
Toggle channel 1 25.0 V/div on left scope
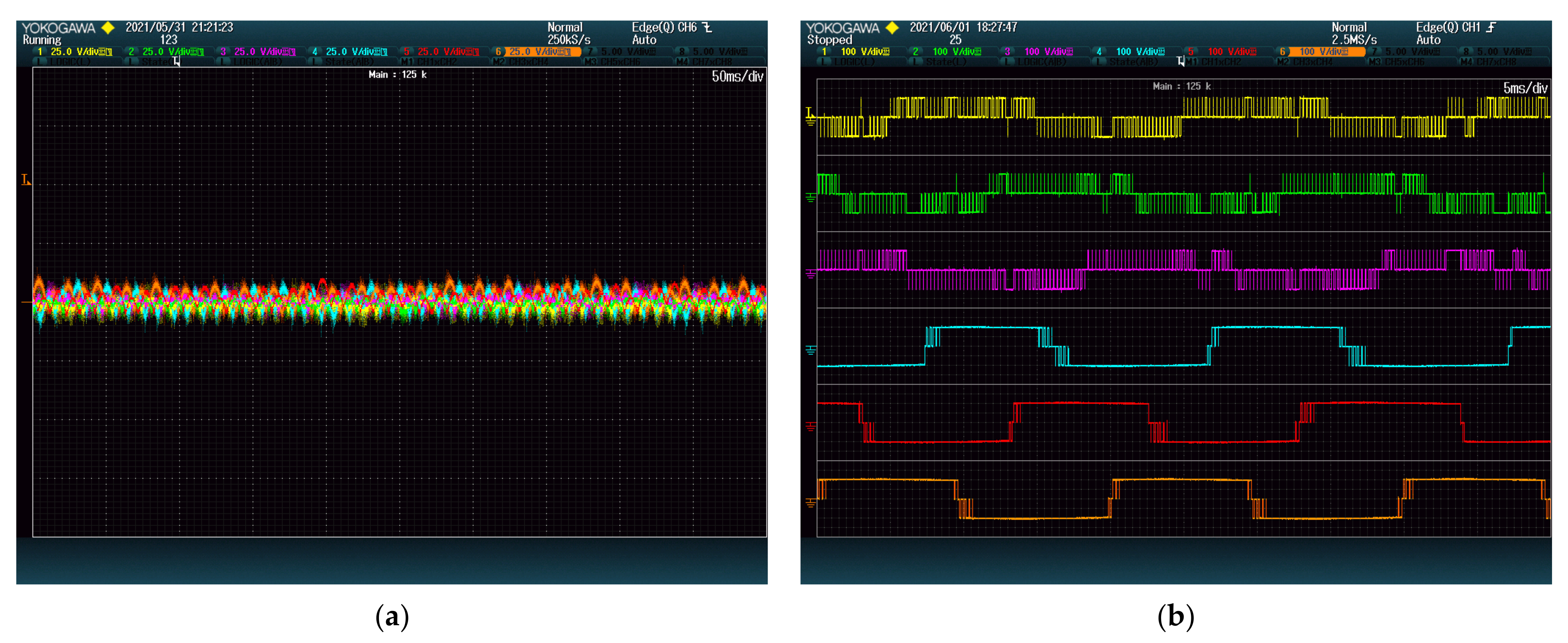(76, 52)
